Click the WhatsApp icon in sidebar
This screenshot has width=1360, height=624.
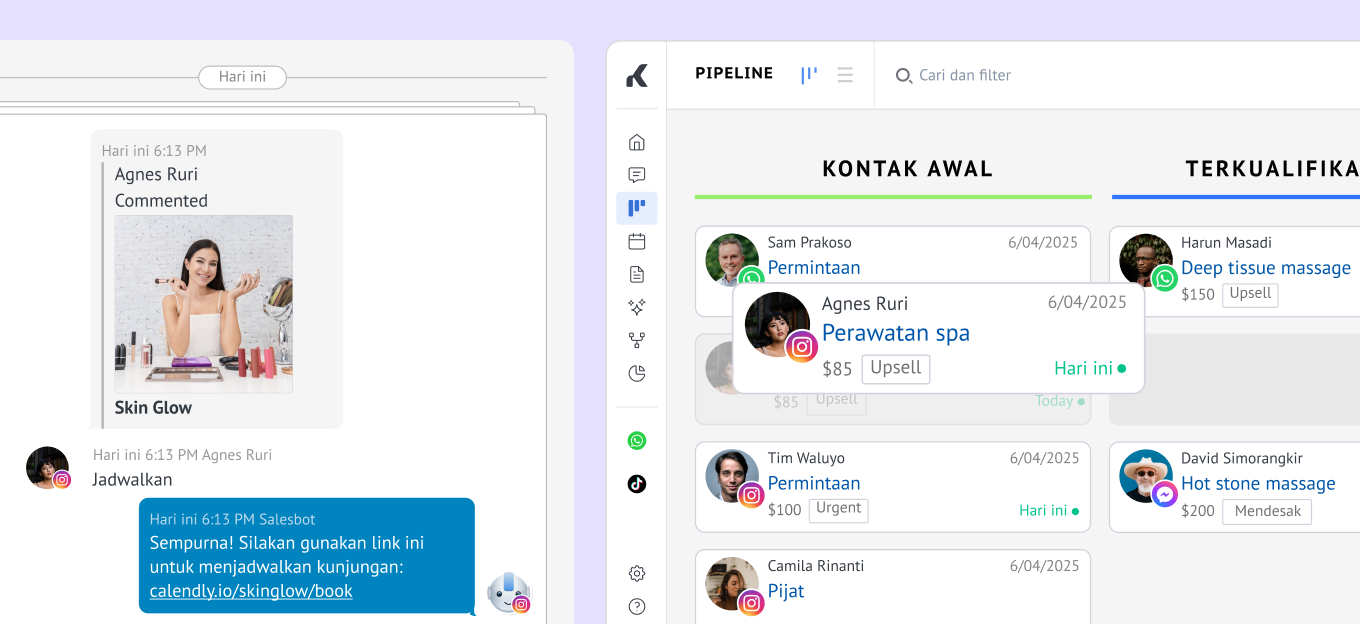637,440
